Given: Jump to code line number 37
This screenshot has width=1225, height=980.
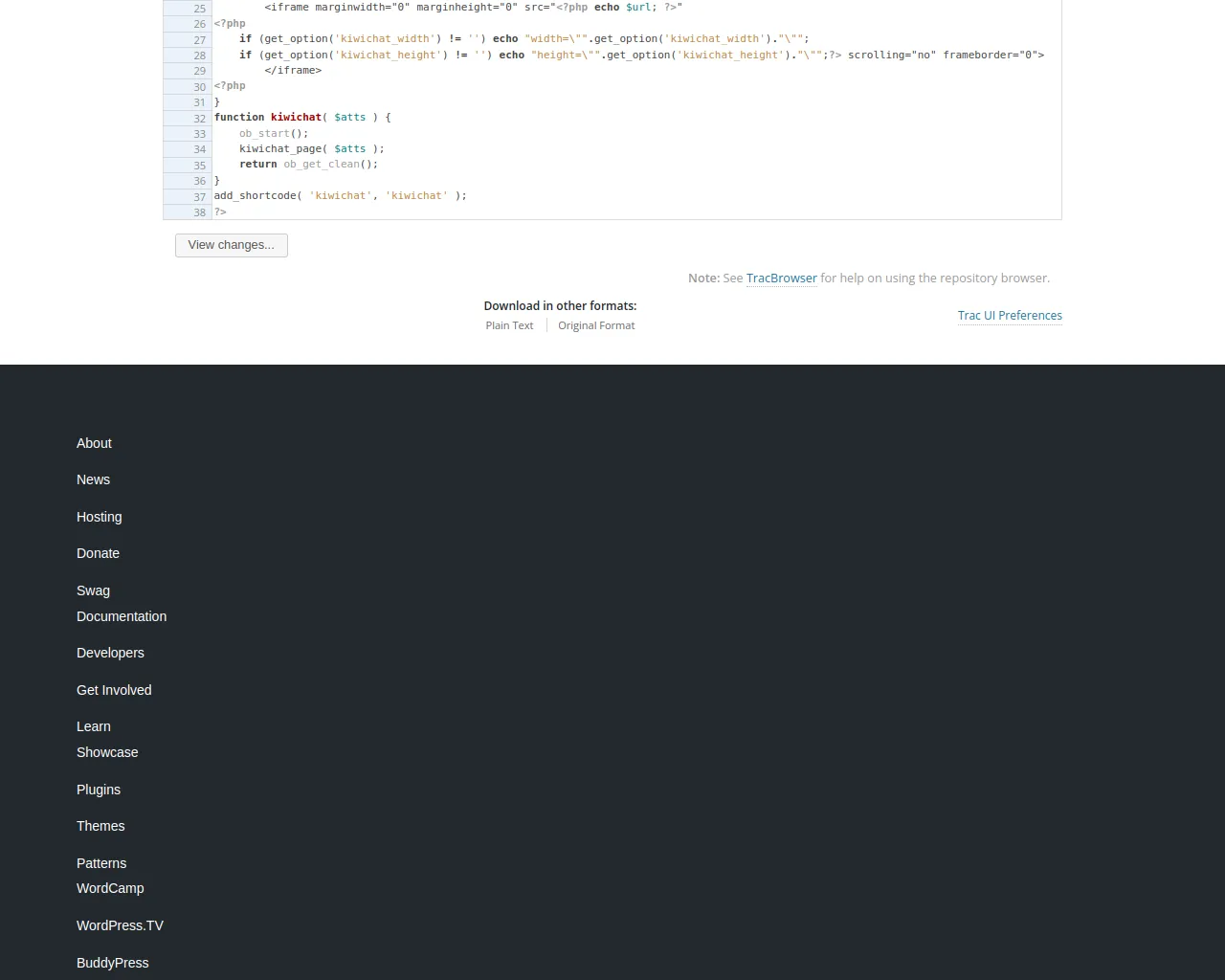Looking at the screenshot, I should coord(199,197).
